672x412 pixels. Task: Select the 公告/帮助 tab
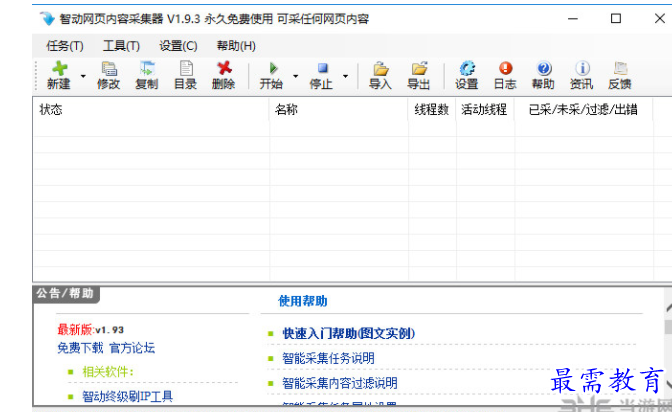66,294
